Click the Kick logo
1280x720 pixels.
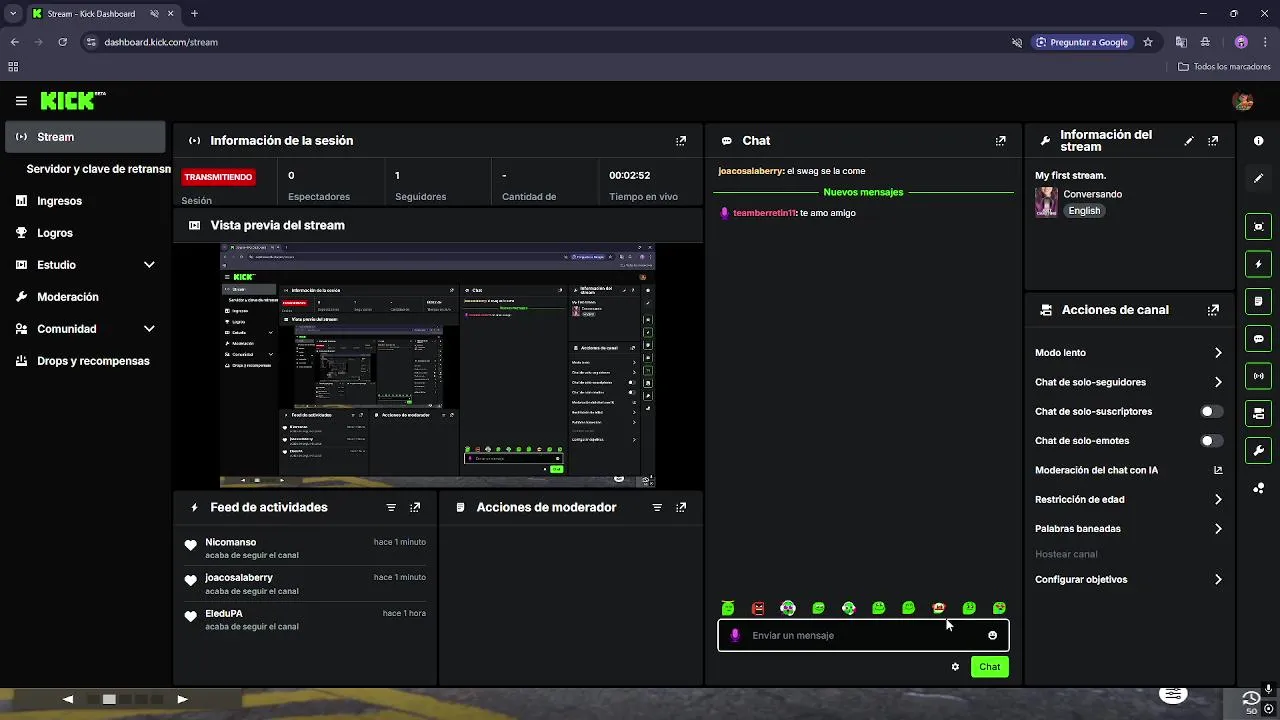[72, 100]
